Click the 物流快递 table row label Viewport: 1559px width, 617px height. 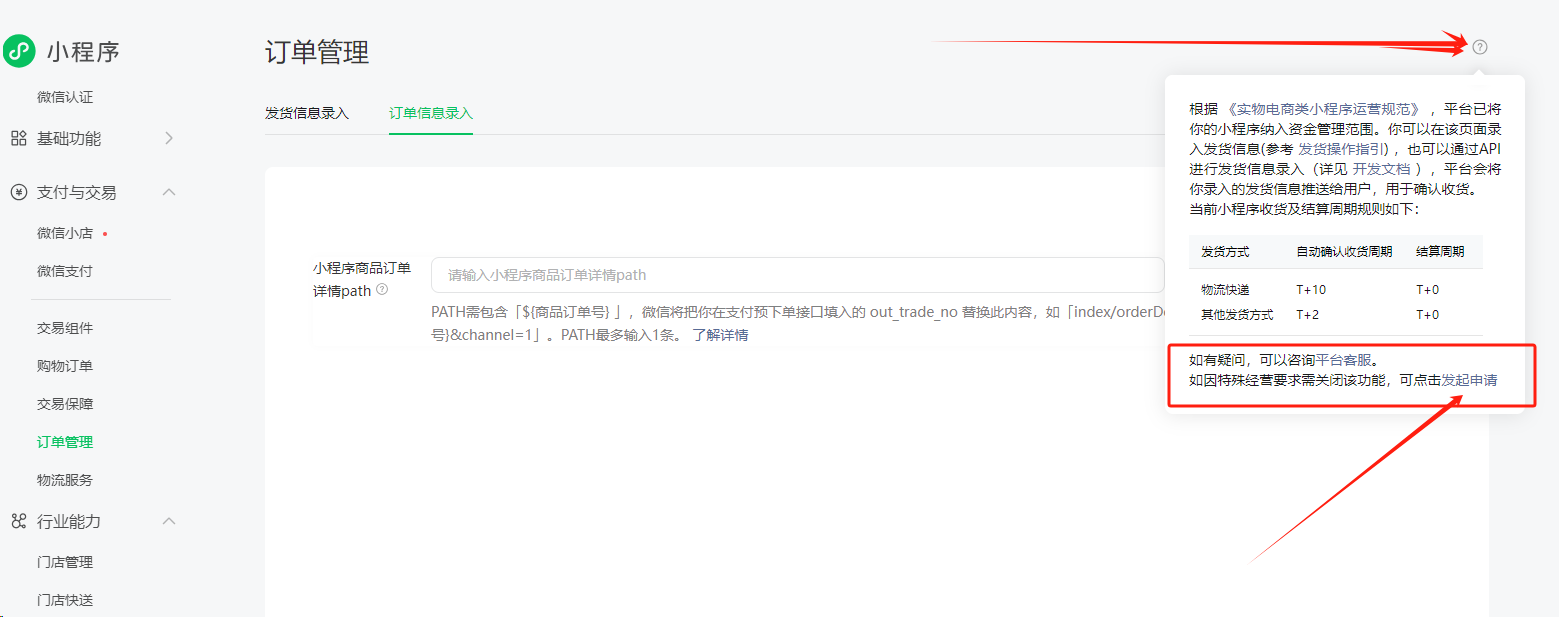point(1225,290)
